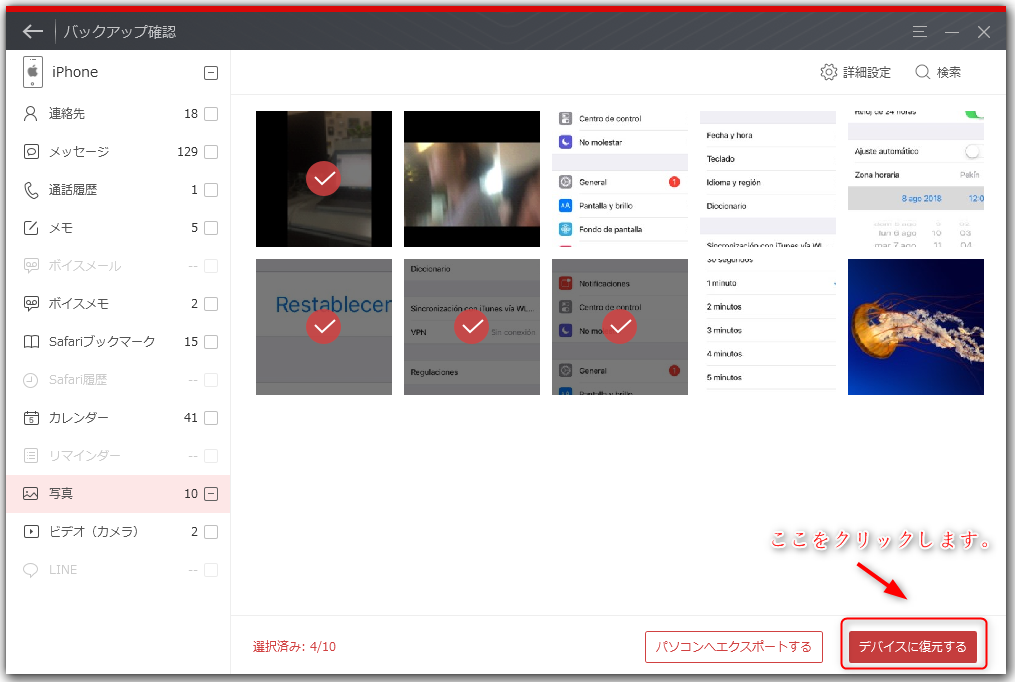Click the iPhone device name label

[x=75, y=72]
